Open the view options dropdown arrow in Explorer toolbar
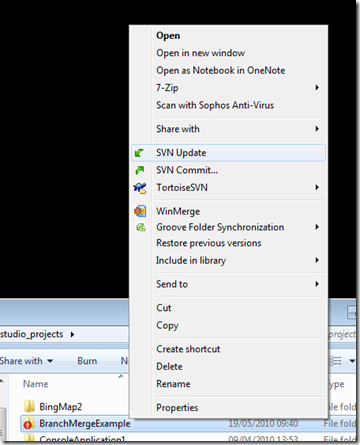 coord(352,361)
